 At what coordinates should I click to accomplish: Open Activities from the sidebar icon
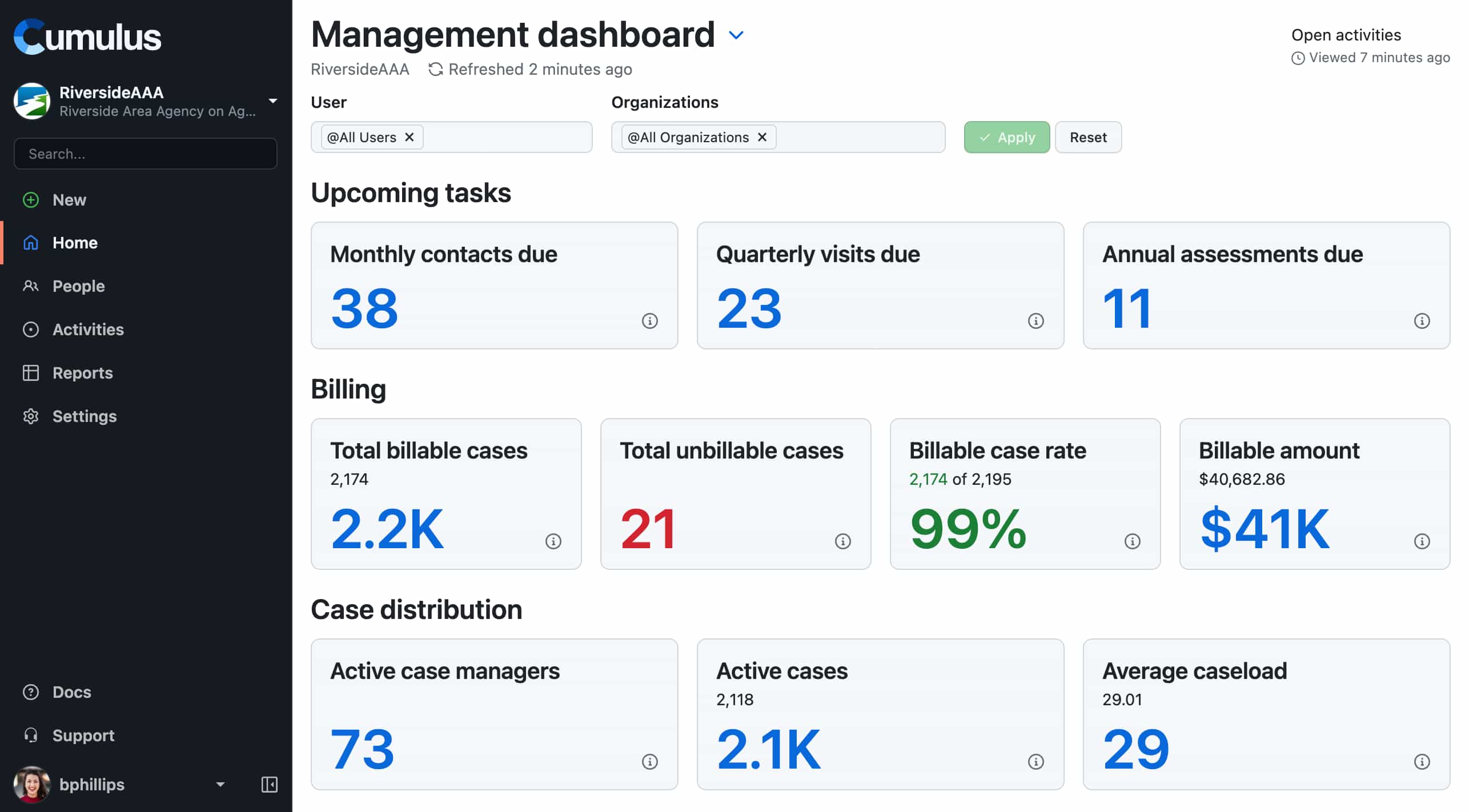tap(30, 329)
